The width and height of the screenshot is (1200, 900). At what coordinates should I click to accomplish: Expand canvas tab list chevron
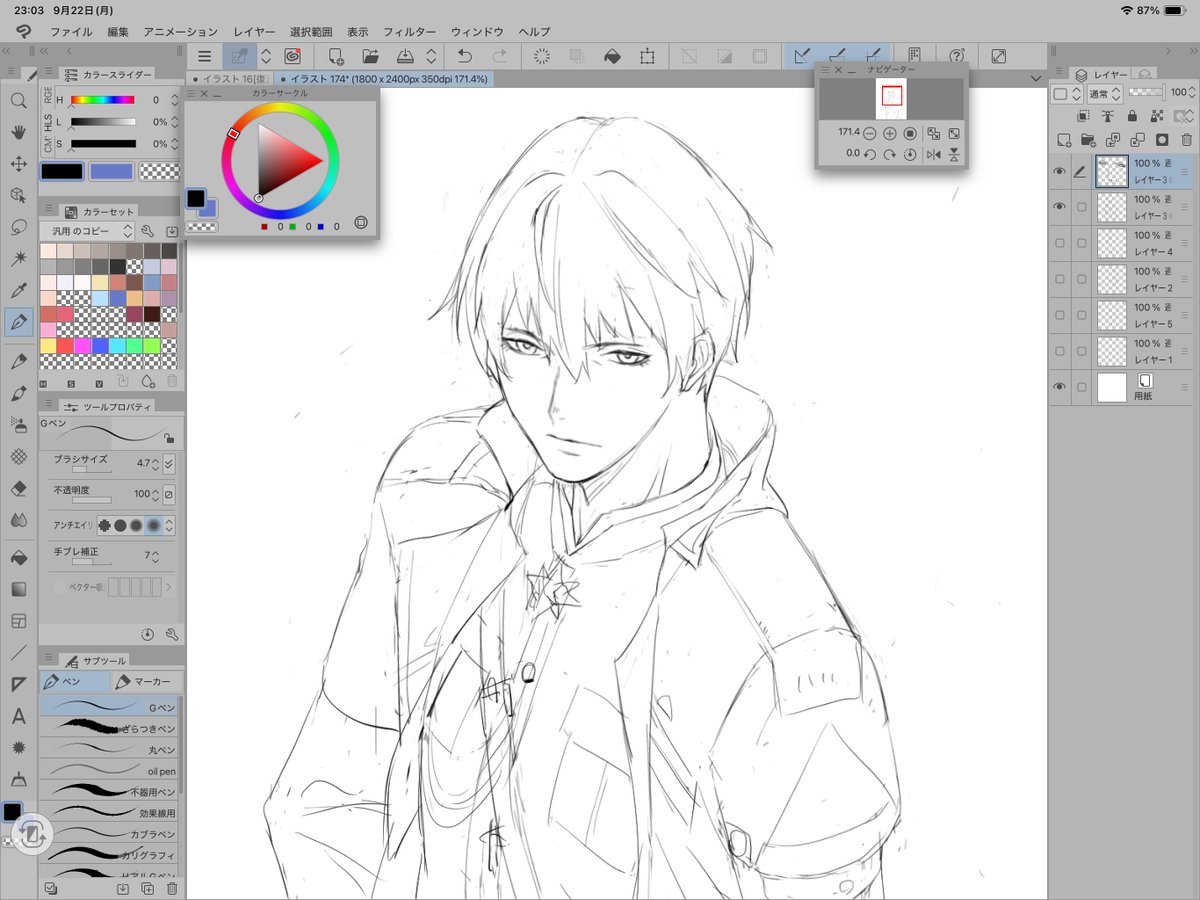click(1035, 78)
